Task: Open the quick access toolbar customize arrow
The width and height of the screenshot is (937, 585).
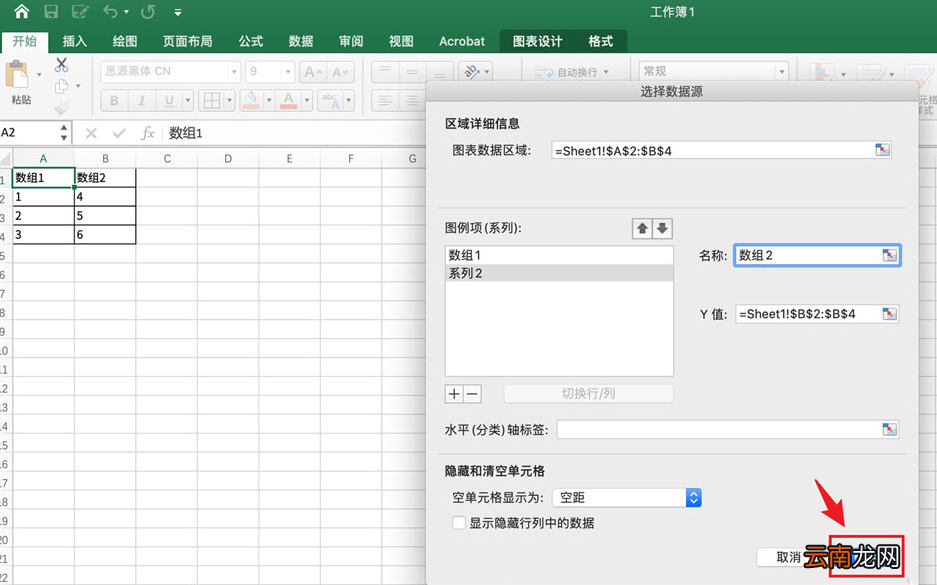Action: 177,12
